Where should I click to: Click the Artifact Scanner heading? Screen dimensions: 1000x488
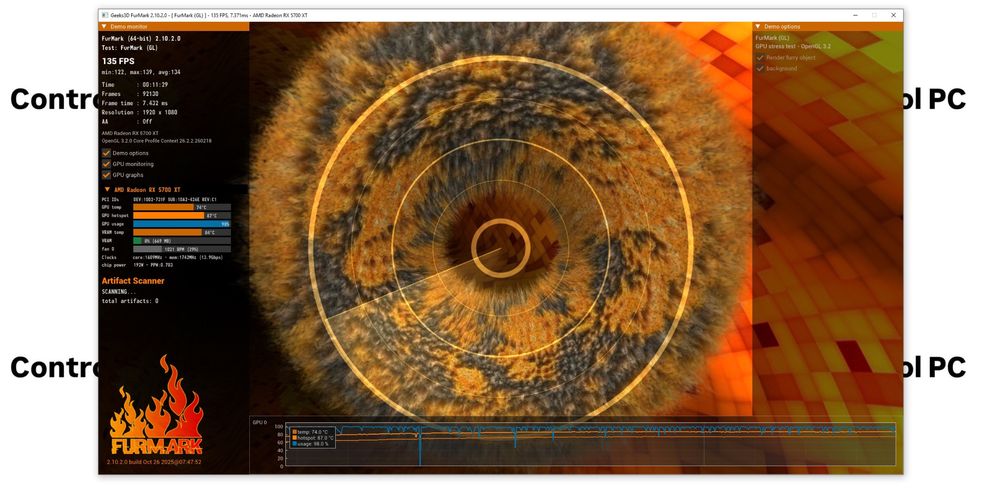133,281
